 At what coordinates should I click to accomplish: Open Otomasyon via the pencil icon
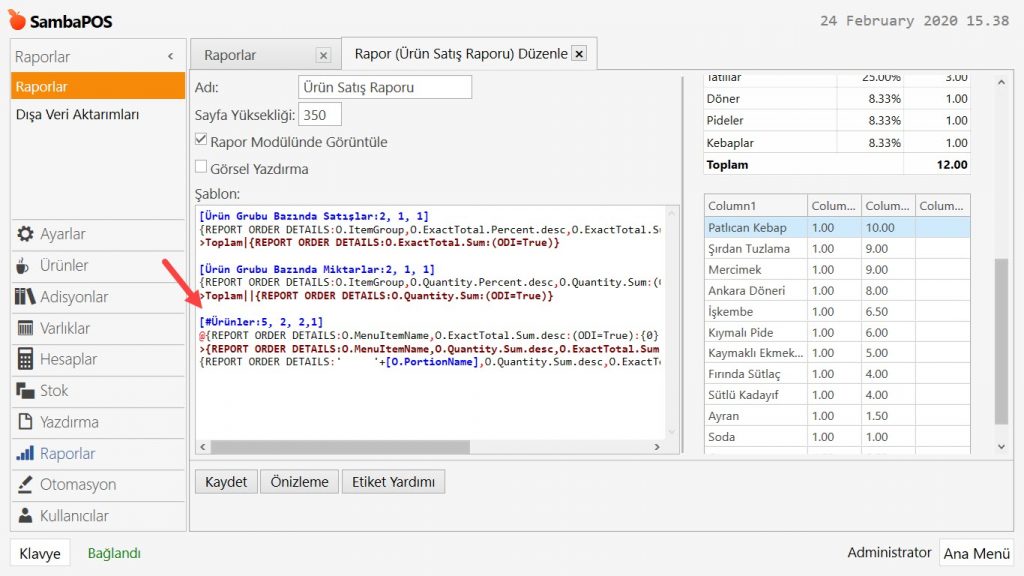[25, 485]
